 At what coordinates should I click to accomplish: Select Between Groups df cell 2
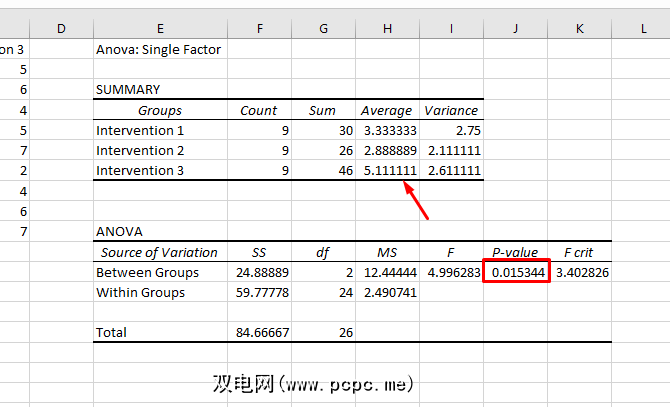coord(323,272)
